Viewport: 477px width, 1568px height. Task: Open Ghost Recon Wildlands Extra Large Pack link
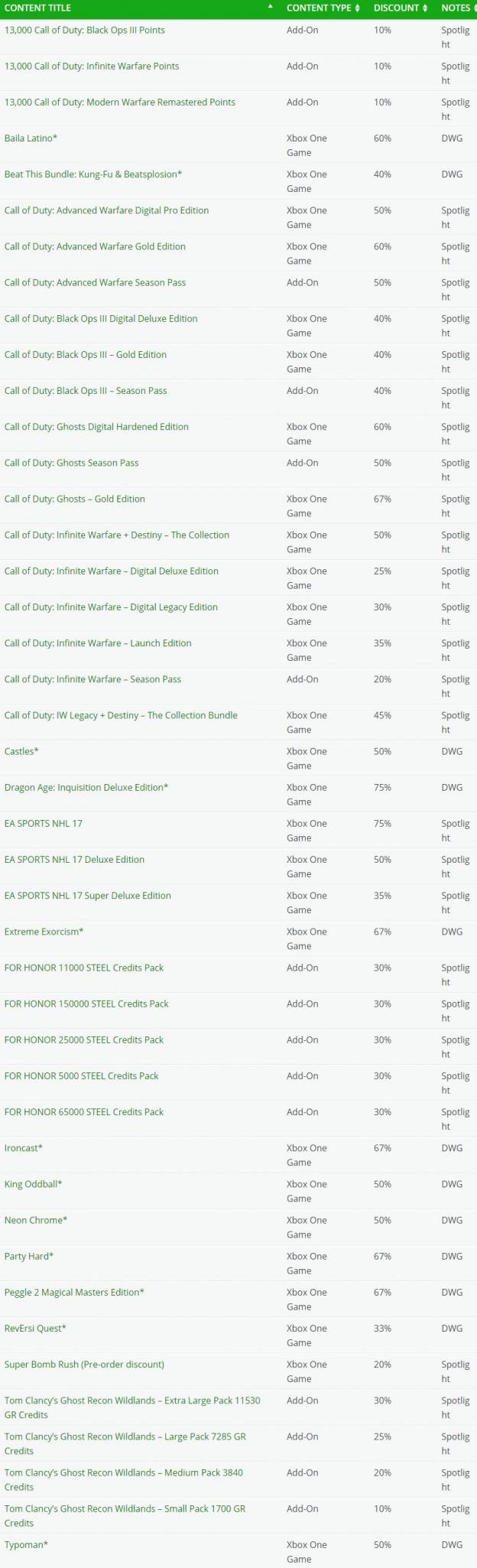(x=132, y=1407)
